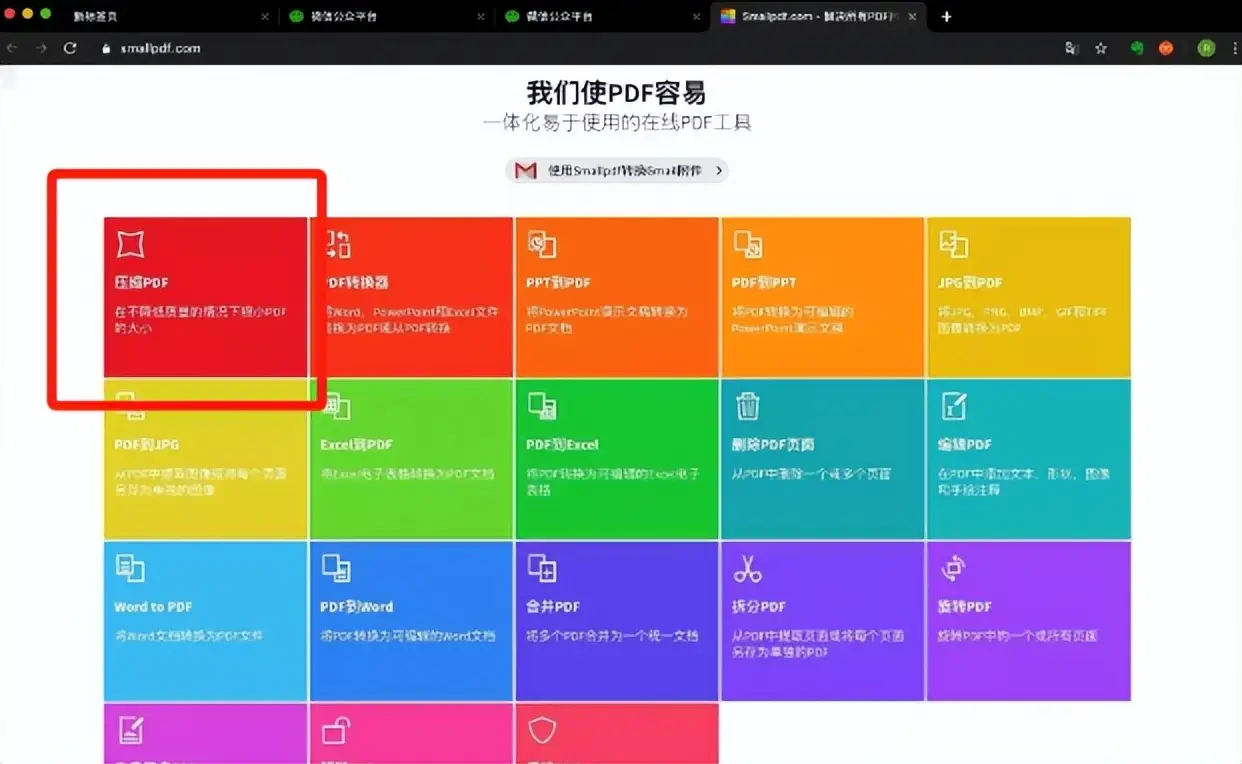1242x764 pixels.
Task: Click the green extension icon in toolbar
Action: pos(1138,47)
